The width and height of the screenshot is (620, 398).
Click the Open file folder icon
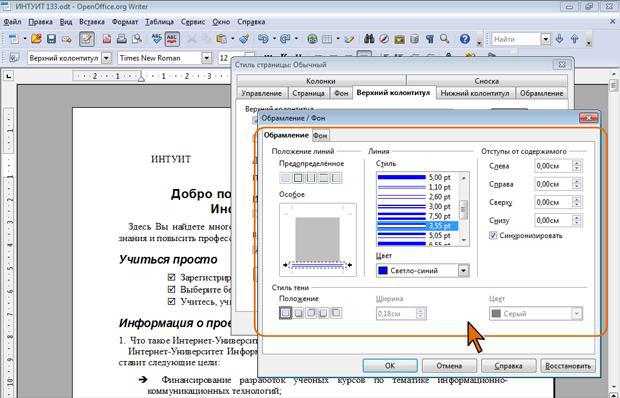(36, 39)
